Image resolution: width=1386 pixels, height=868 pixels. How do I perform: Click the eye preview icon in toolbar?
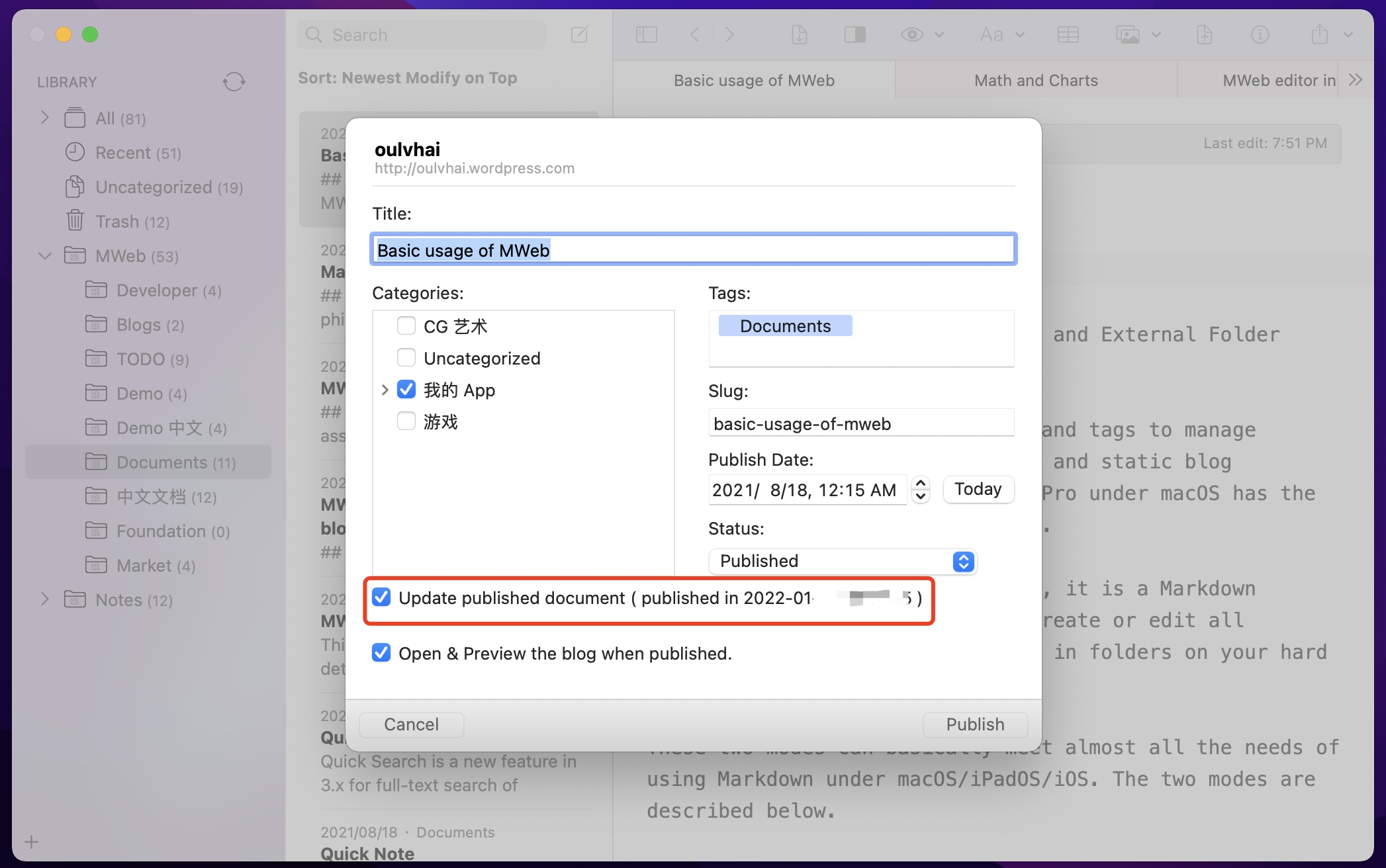[x=912, y=34]
